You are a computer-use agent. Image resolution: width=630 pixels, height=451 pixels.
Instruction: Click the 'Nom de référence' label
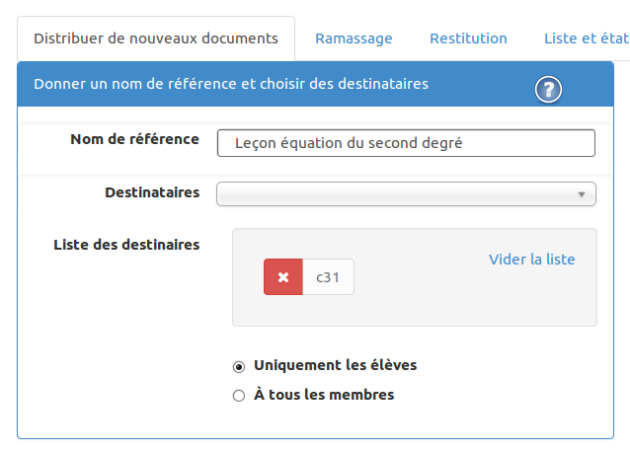point(135,139)
